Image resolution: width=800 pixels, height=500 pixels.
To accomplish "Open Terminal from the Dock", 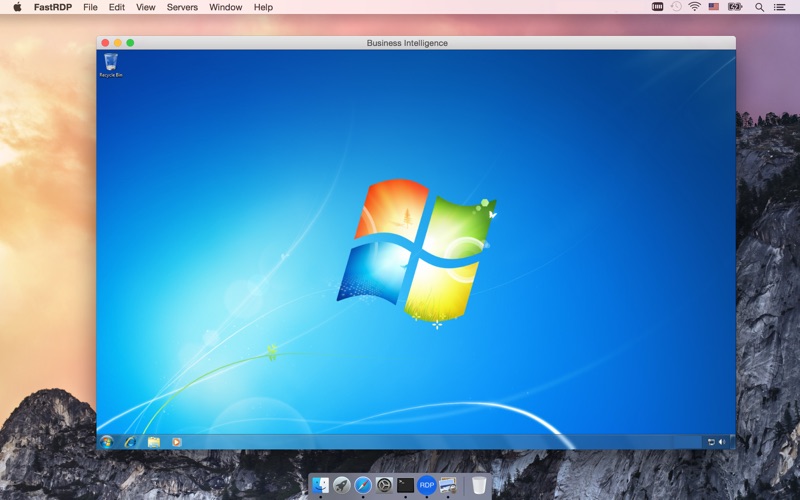I will 406,485.
